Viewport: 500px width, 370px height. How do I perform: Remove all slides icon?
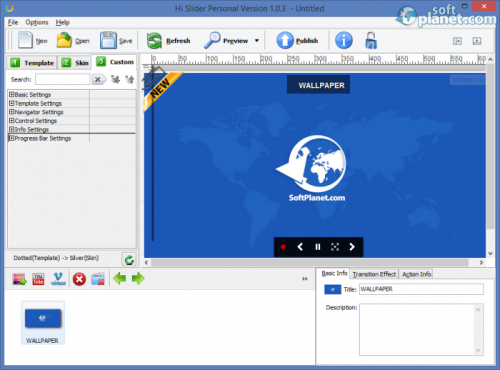tap(98, 279)
